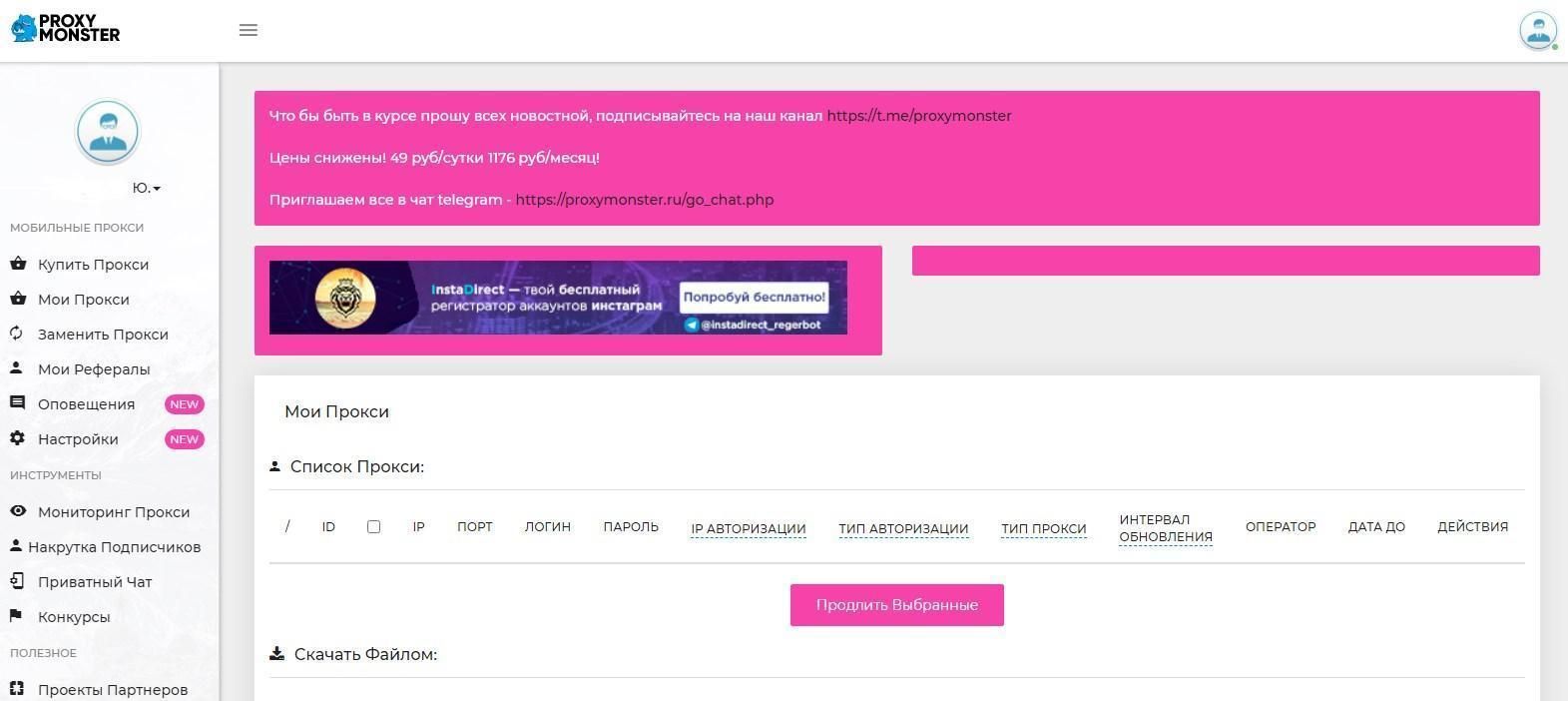
Task: Click the message icon beside Оповещения
Action: pyautogui.click(x=17, y=403)
